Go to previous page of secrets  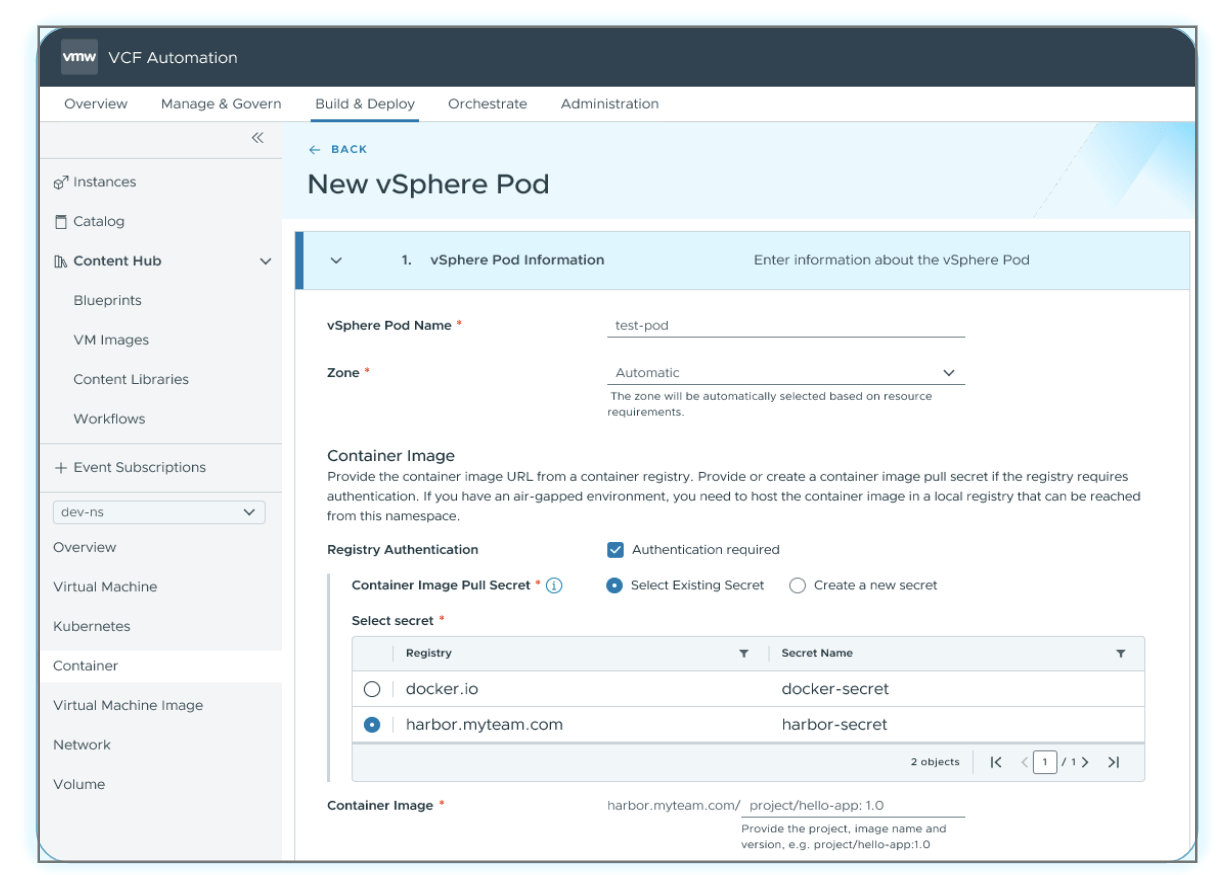[x=1024, y=762]
